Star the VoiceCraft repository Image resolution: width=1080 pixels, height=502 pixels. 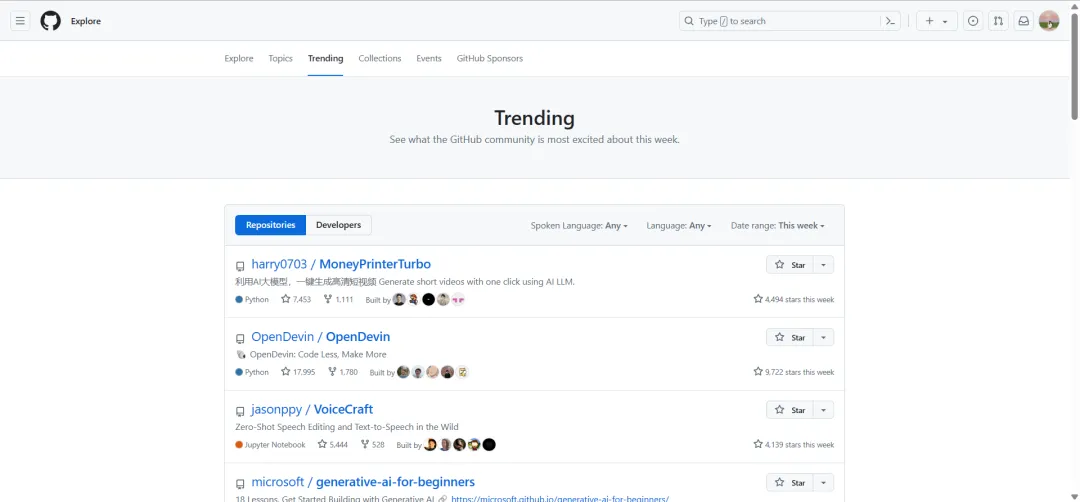790,410
